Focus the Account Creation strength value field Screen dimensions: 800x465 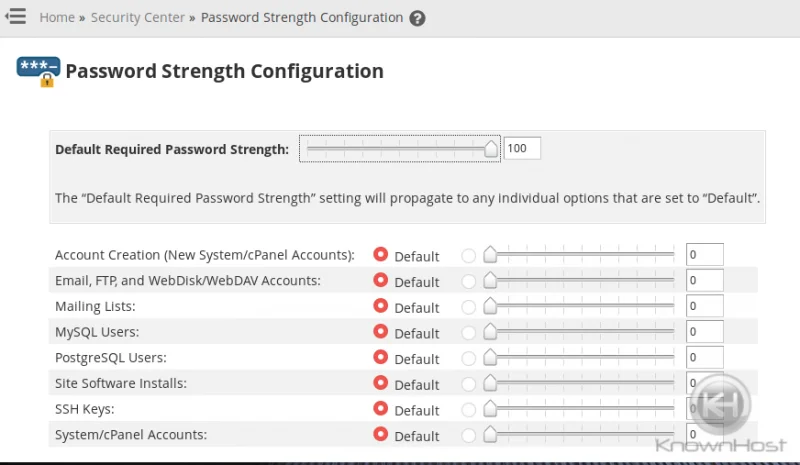[704, 255]
